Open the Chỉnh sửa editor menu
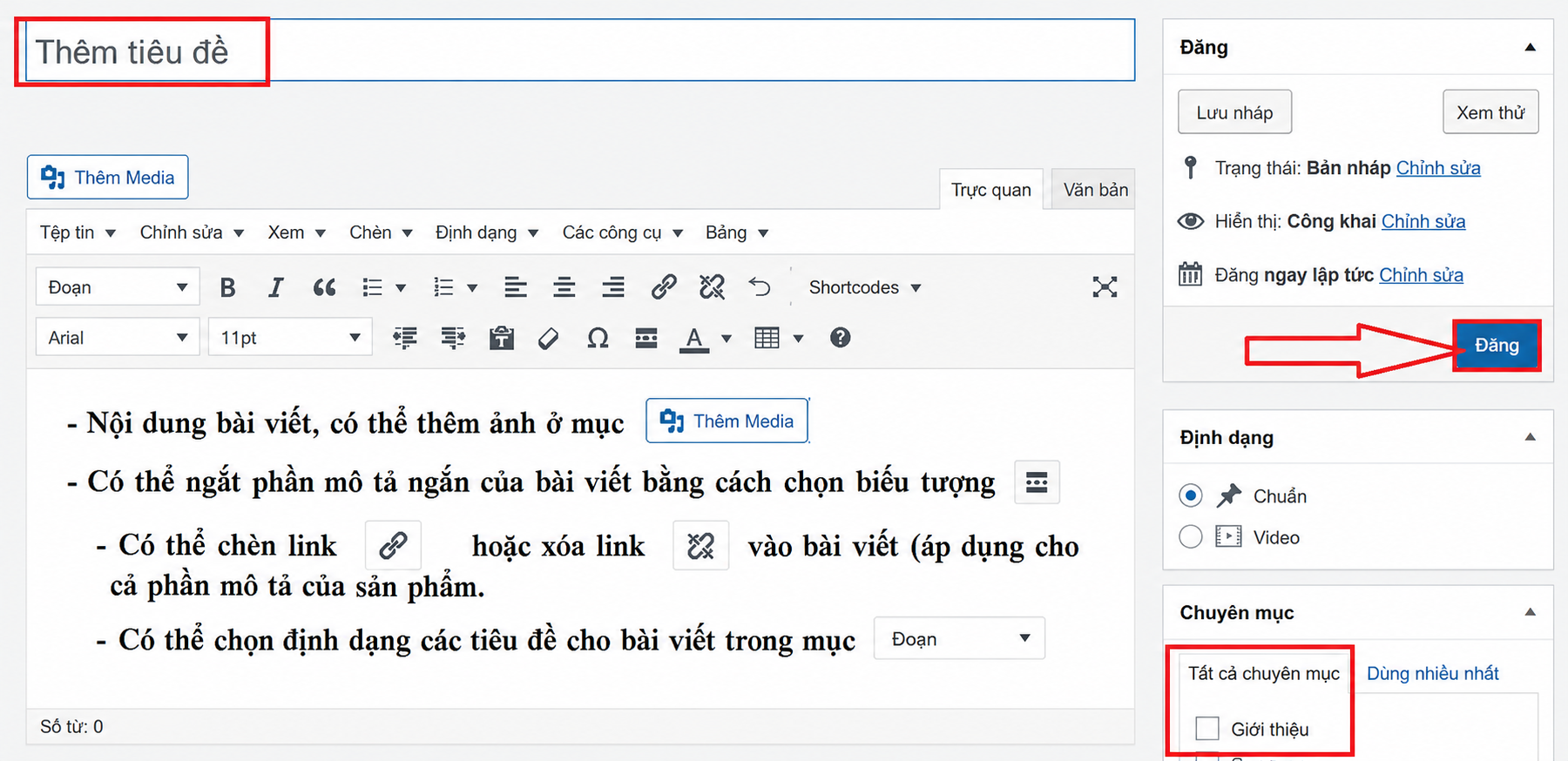 point(192,232)
